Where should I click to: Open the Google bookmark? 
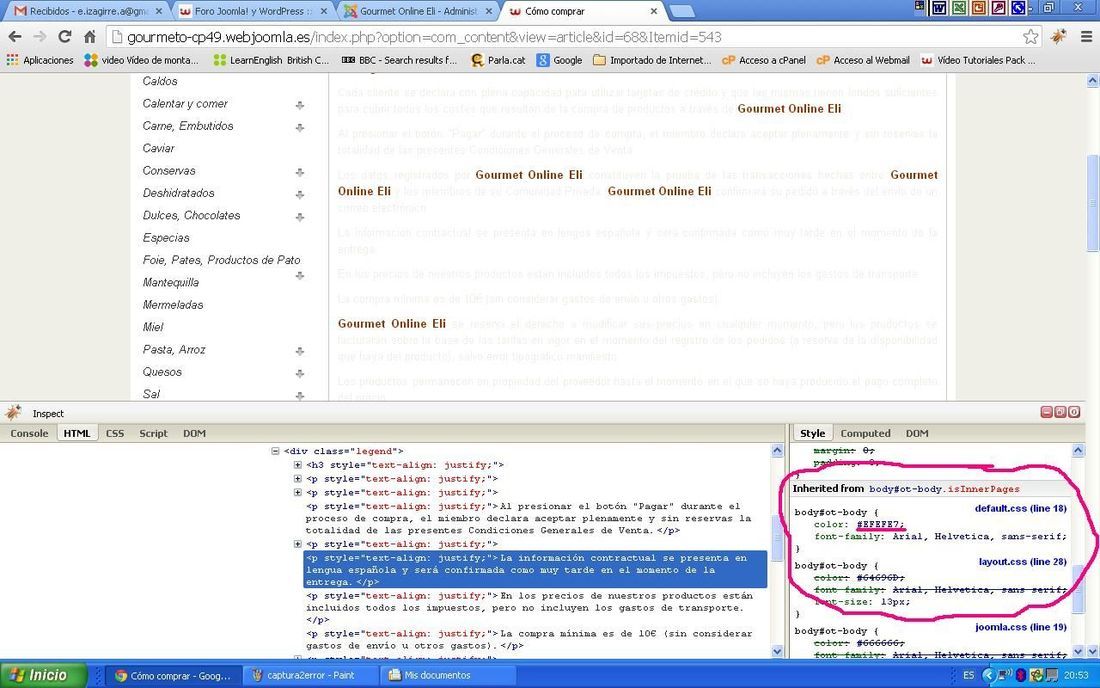point(560,60)
